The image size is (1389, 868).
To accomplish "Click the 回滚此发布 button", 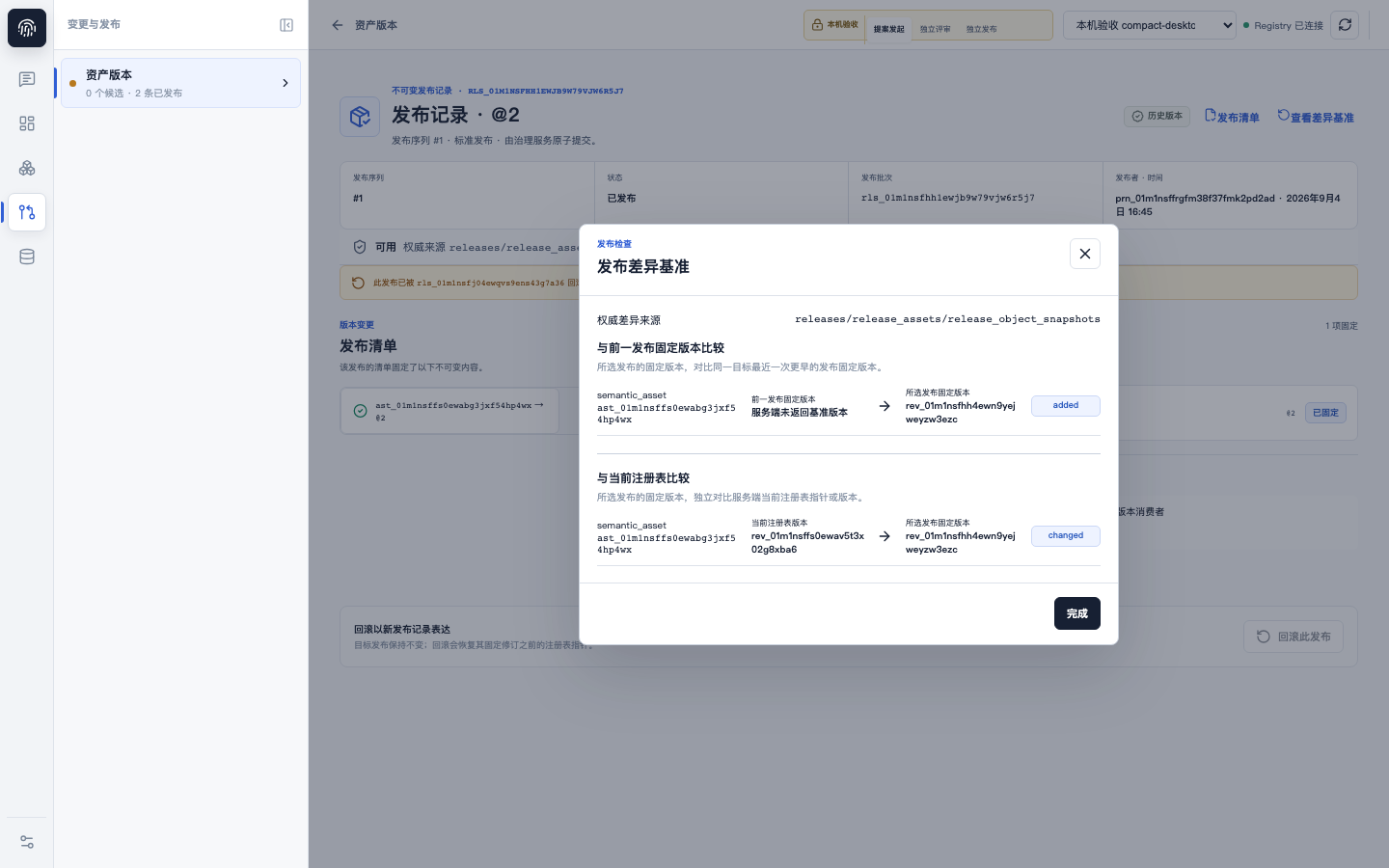I will (x=1294, y=637).
